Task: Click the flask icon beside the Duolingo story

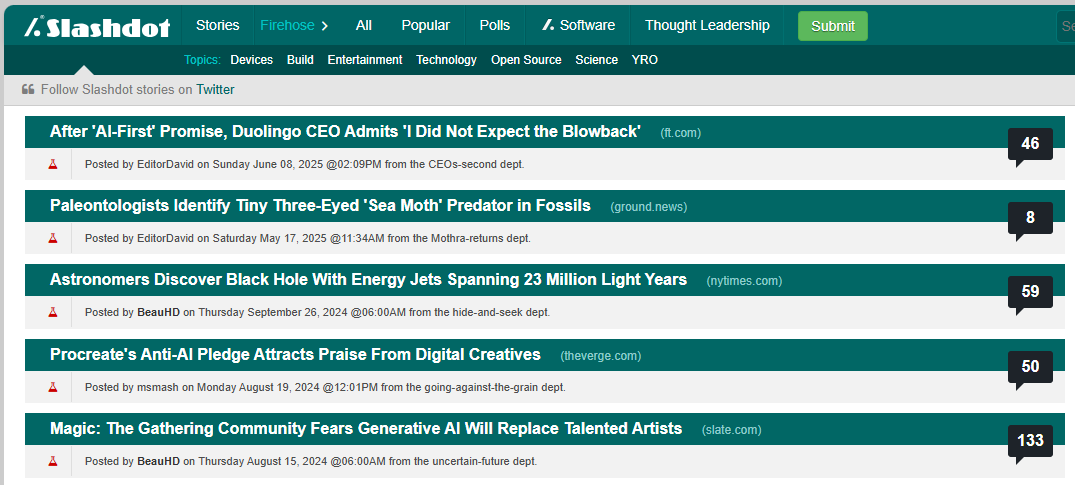Action: pyautogui.click(x=53, y=164)
